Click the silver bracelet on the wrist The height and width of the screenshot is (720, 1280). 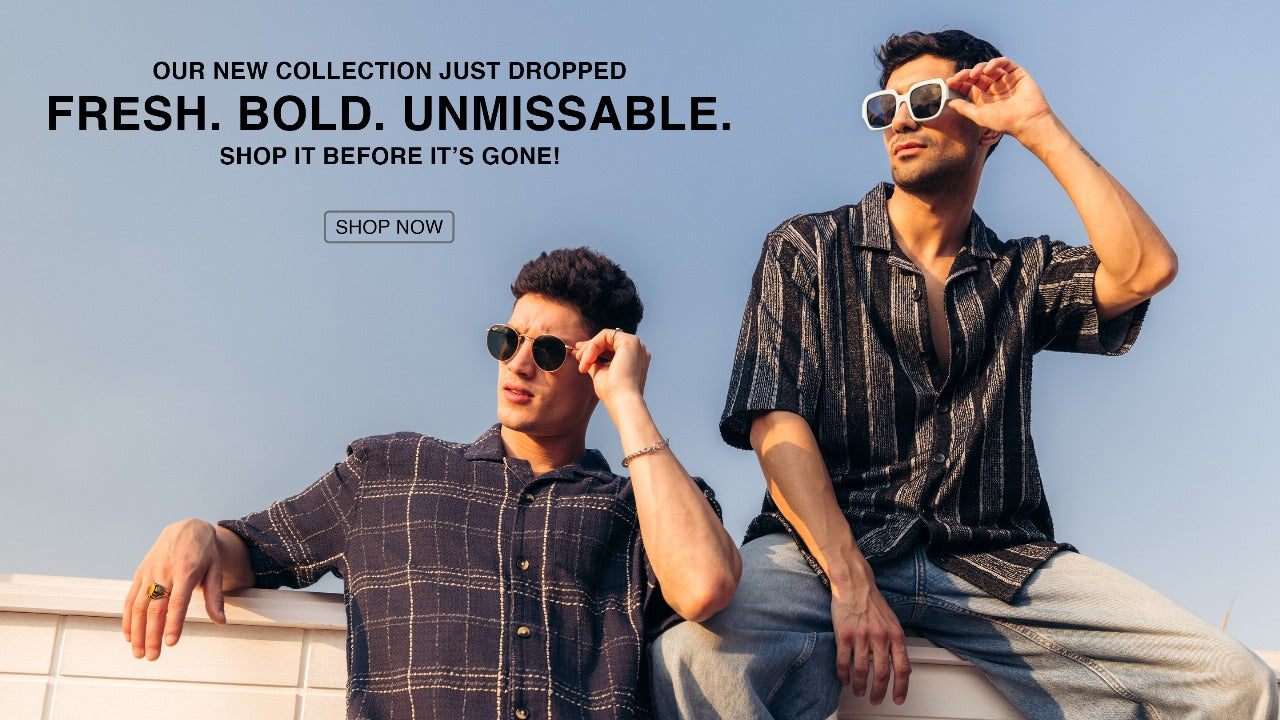pyautogui.click(x=645, y=452)
